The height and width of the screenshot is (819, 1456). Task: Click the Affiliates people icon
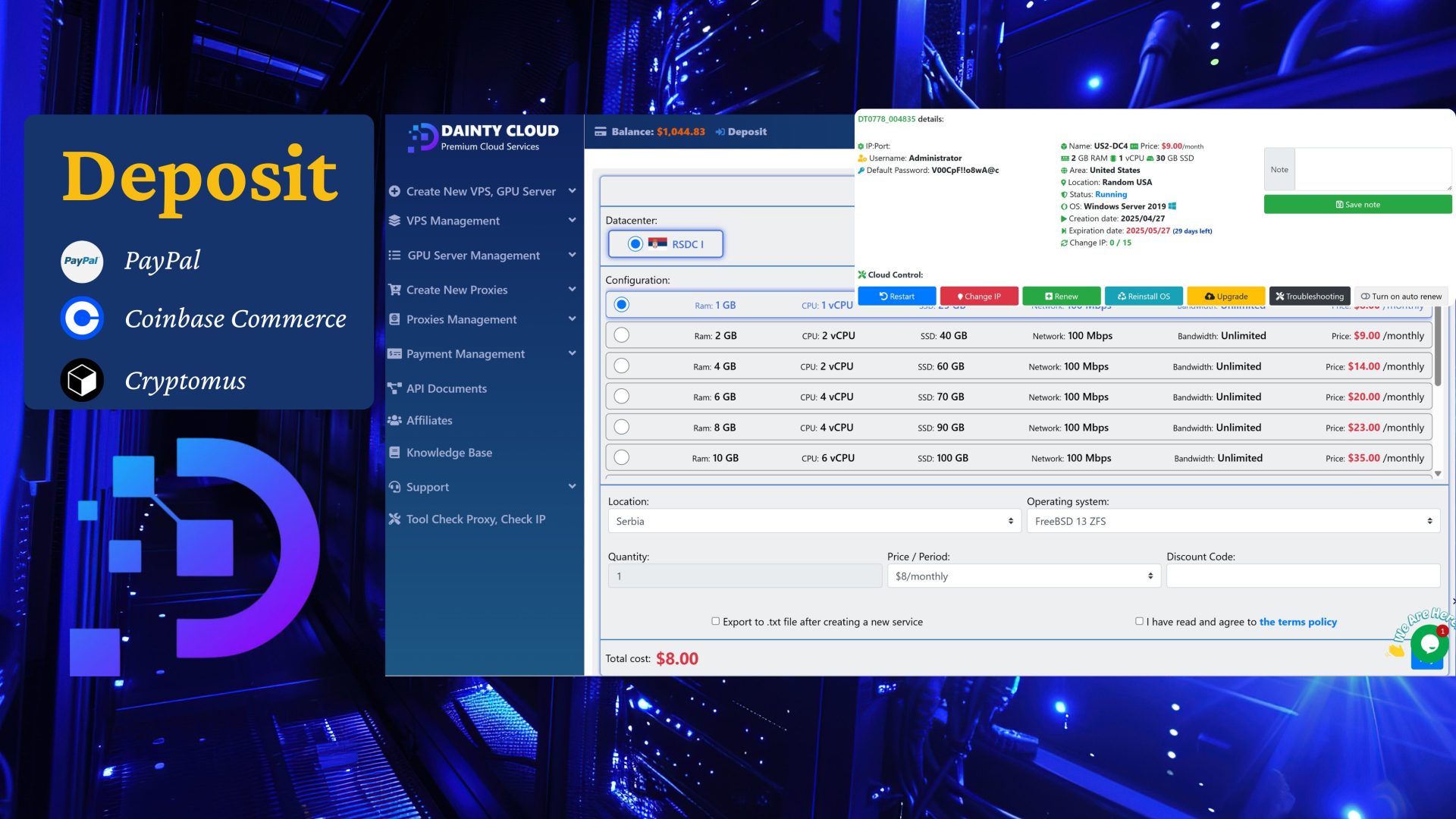(x=394, y=420)
